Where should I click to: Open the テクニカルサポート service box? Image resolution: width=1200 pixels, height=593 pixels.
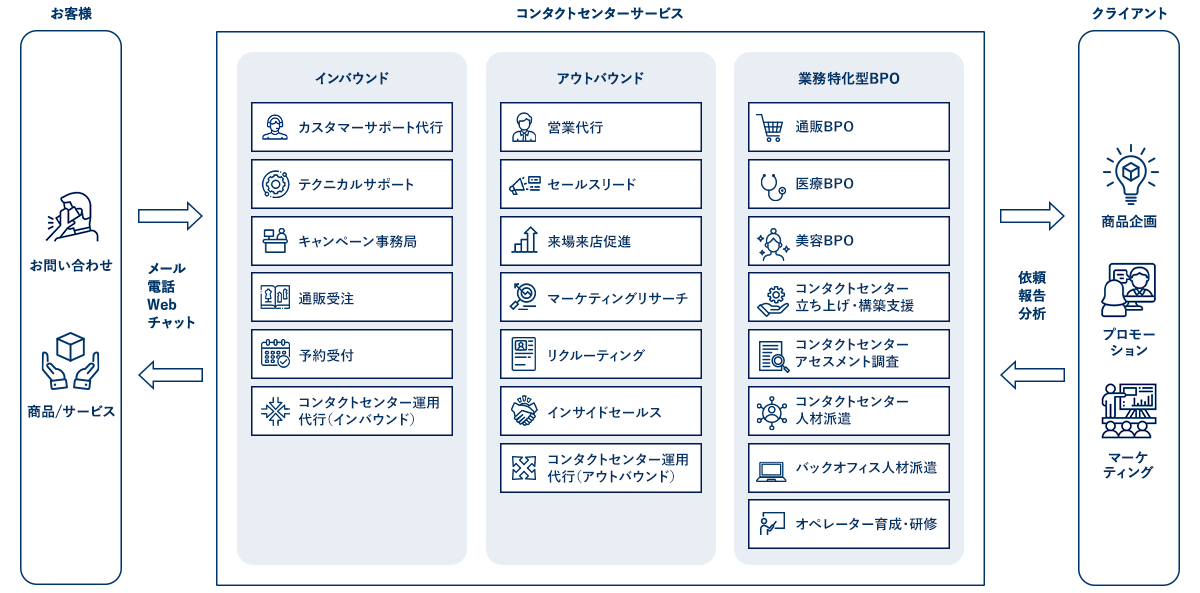tap(352, 184)
